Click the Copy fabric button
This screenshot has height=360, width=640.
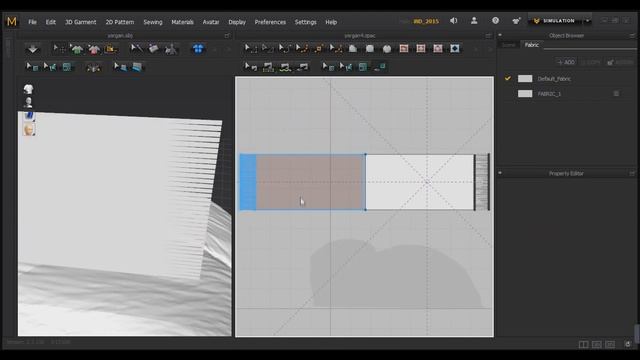[590, 62]
